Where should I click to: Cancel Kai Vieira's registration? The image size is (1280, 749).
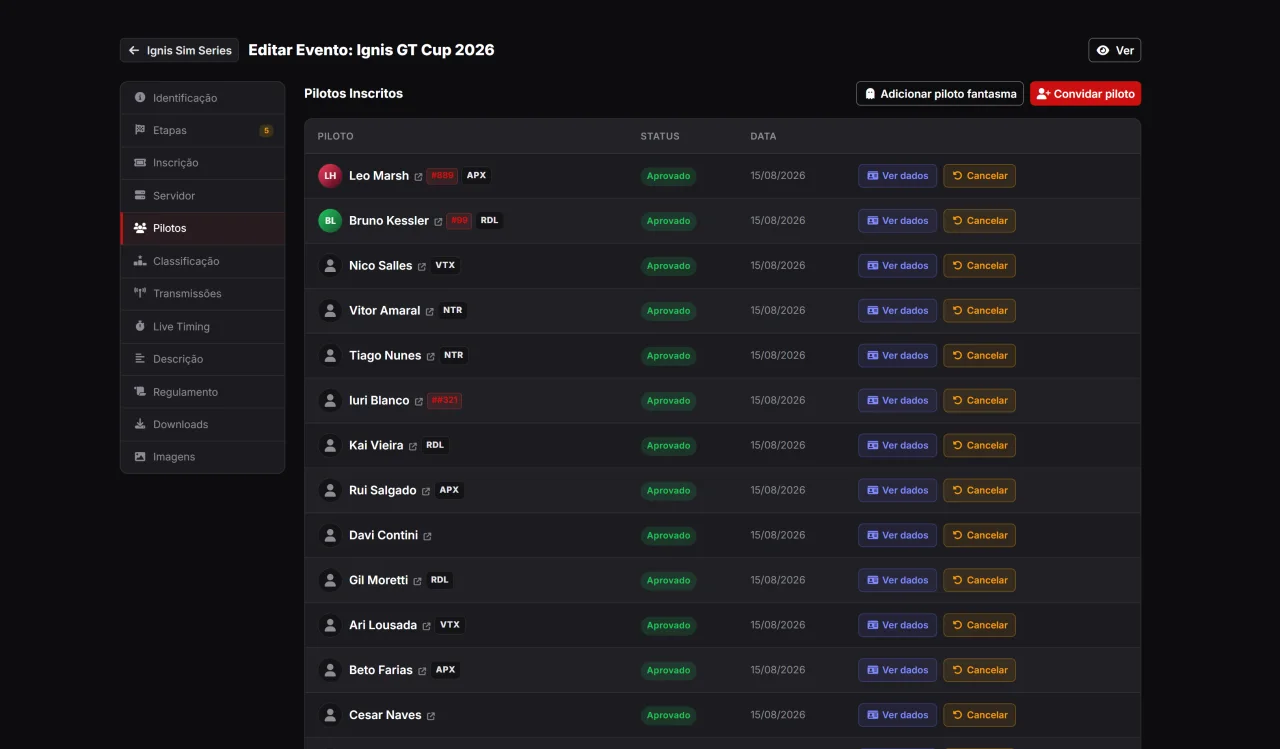979,446
